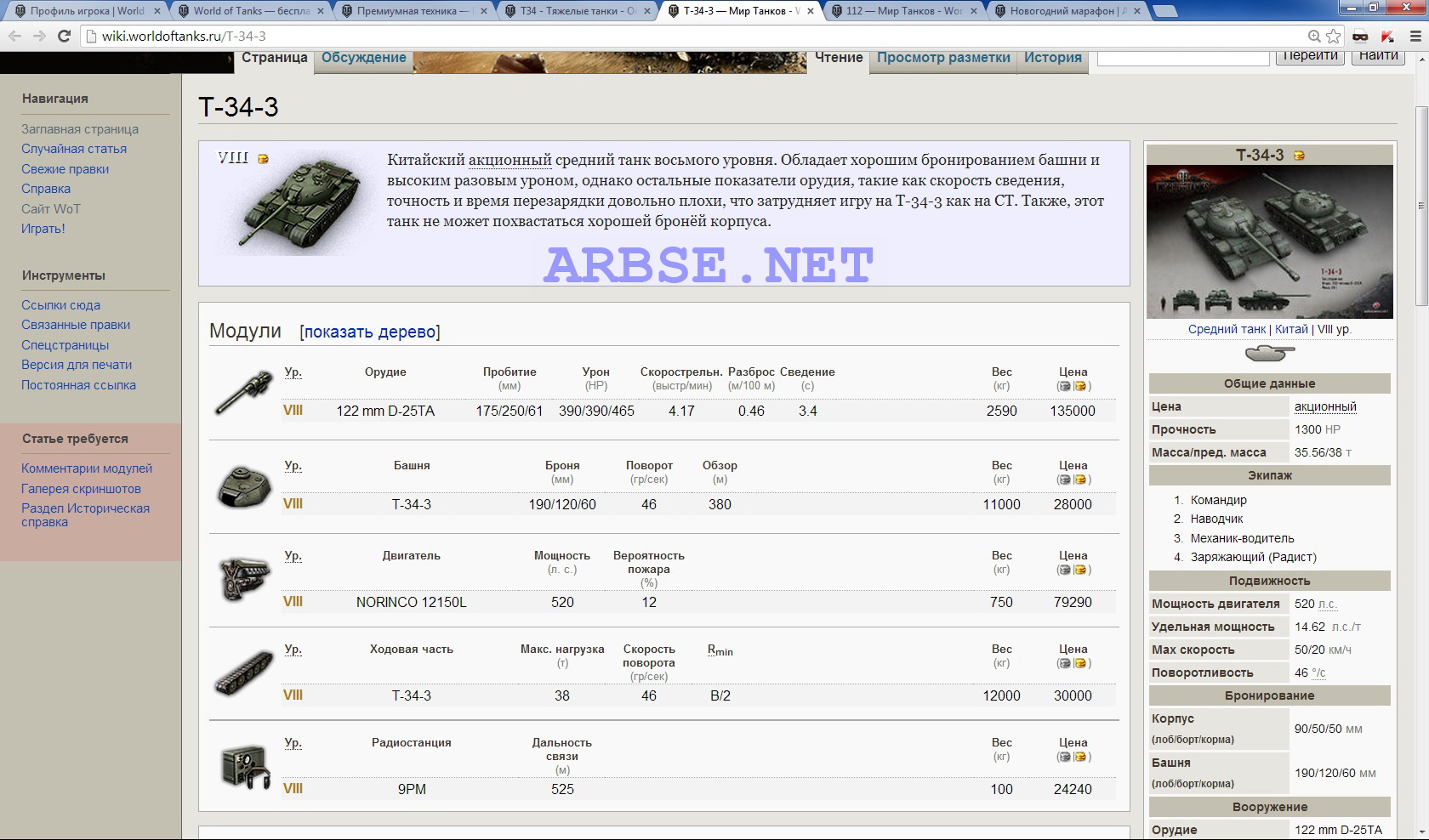Open the 'Галерея скриншотов' link
Image resolution: width=1429 pixels, height=840 pixels.
tap(81, 489)
